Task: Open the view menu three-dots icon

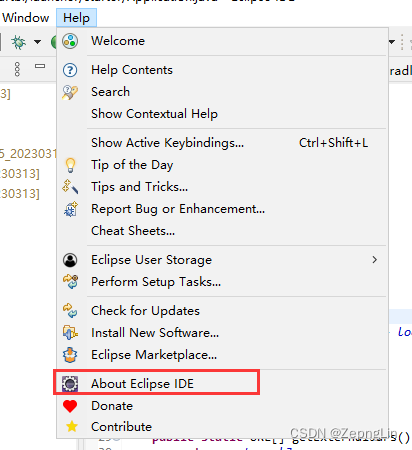Action: click(x=17, y=69)
